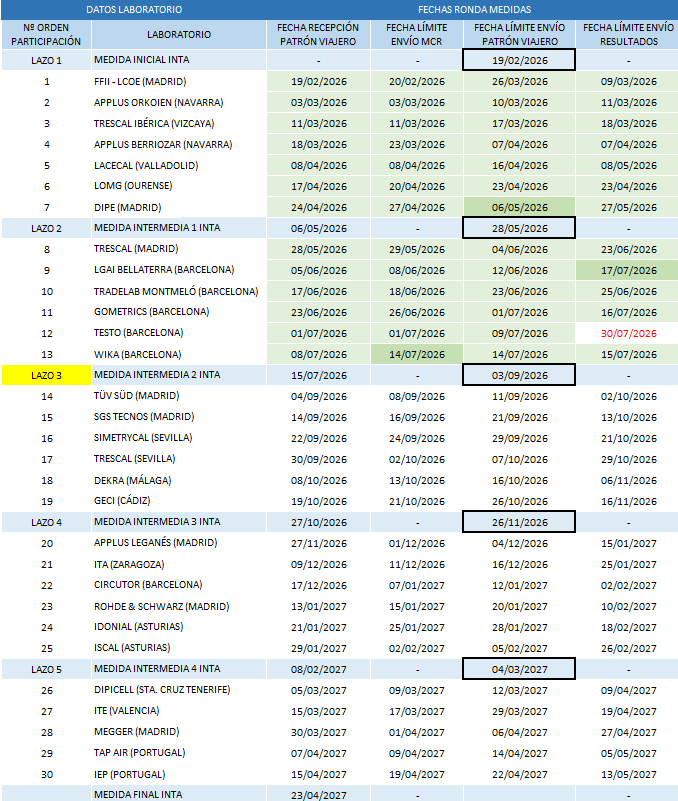The height and width of the screenshot is (801, 678).
Task: Select the 17/07/2026 results cell for LGAI
Action: 628,270
